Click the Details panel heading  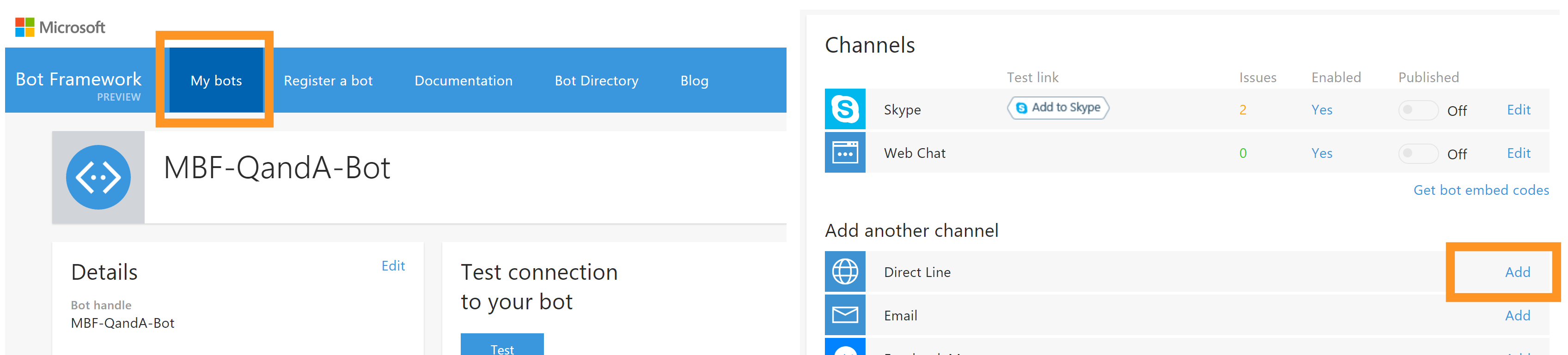(104, 272)
